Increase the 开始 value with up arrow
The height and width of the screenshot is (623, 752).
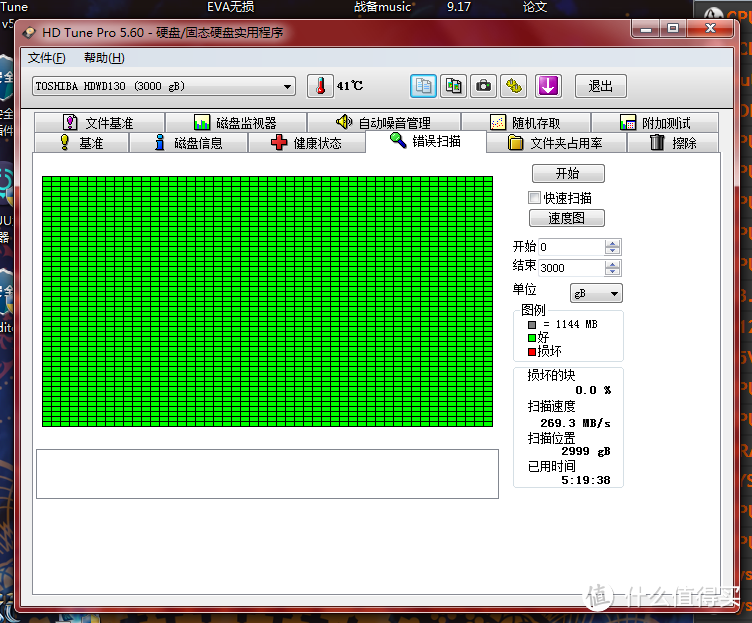612,243
